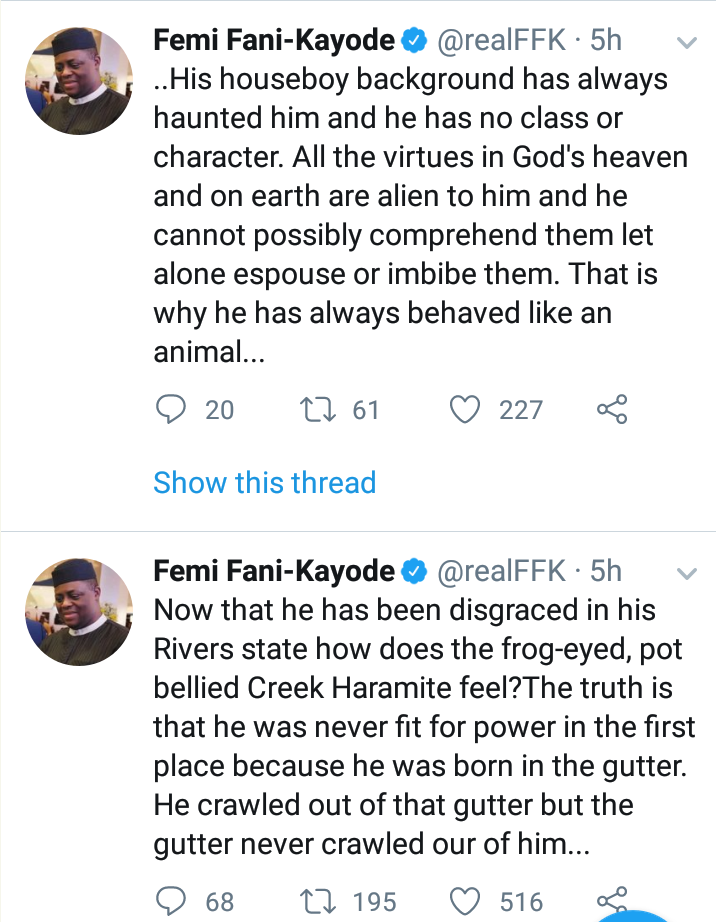Image resolution: width=716 pixels, height=922 pixels.
Task: Reply to the Rivers state tweet
Action: click(173, 899)
